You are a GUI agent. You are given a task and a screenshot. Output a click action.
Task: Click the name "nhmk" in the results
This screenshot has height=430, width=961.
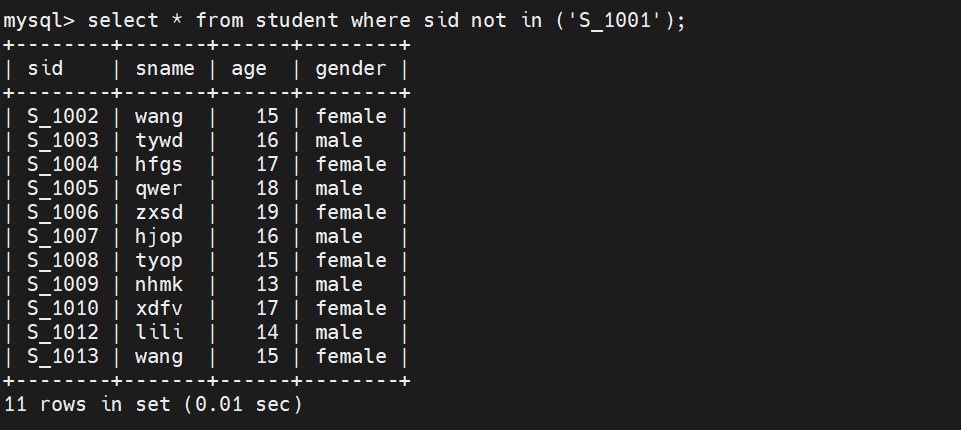tap(159, 285)
